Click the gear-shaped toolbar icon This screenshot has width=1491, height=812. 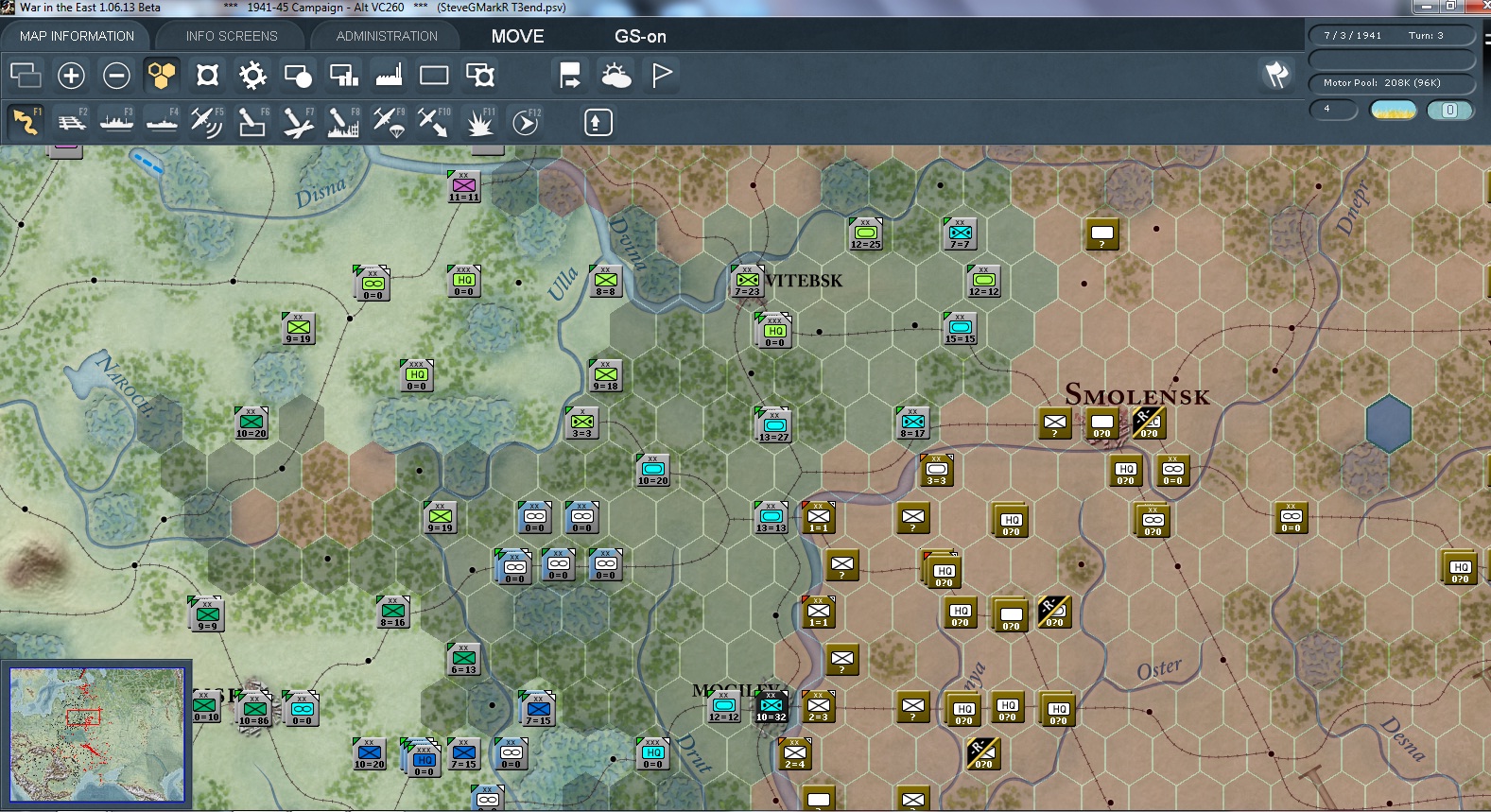point(252,75)
